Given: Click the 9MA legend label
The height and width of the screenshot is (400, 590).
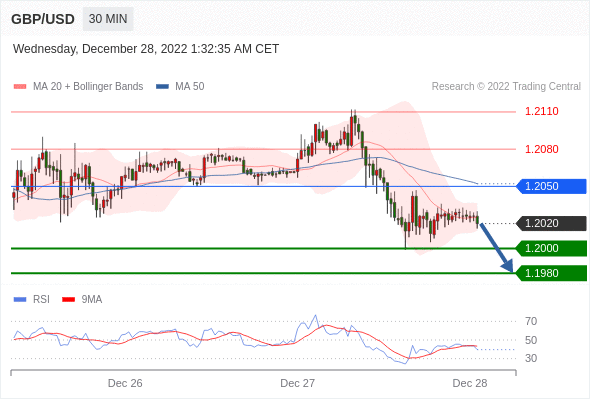Looking at the screenshot, I should [92, 300].
